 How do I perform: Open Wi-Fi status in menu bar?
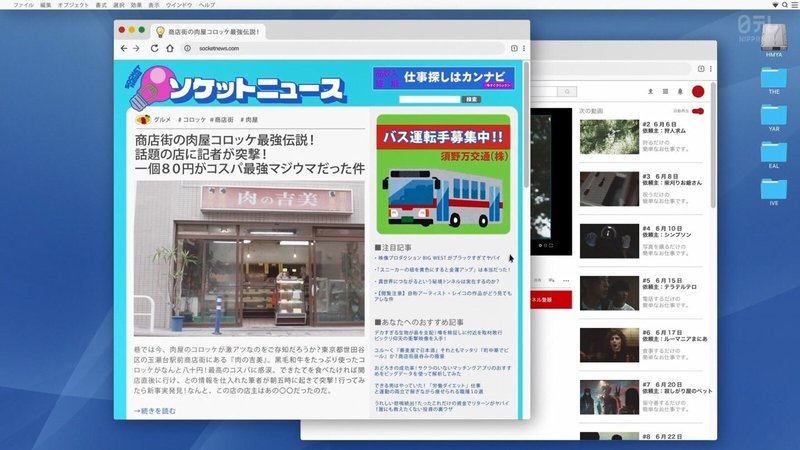click(x=775, y=5)
